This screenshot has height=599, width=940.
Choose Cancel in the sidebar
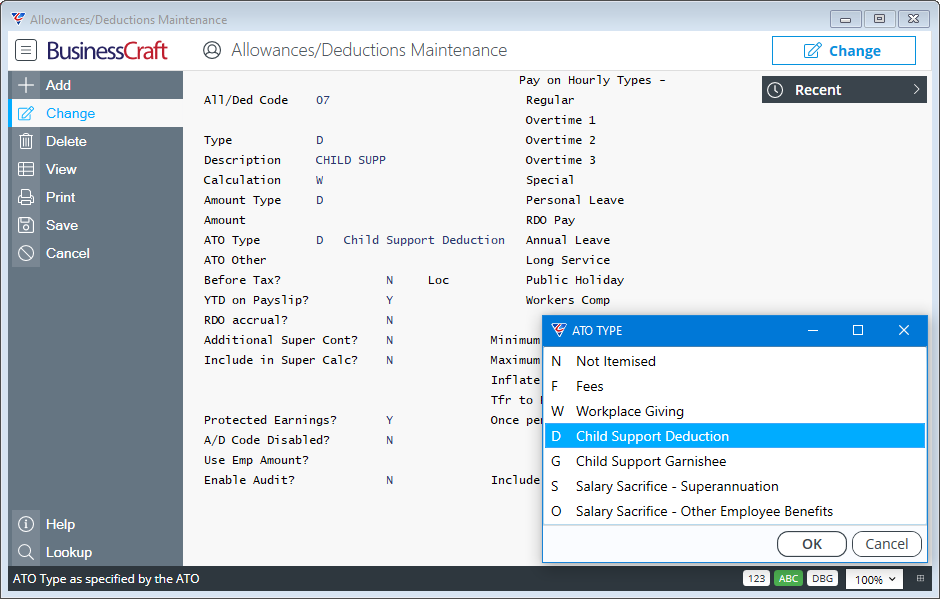pos(97,253)
